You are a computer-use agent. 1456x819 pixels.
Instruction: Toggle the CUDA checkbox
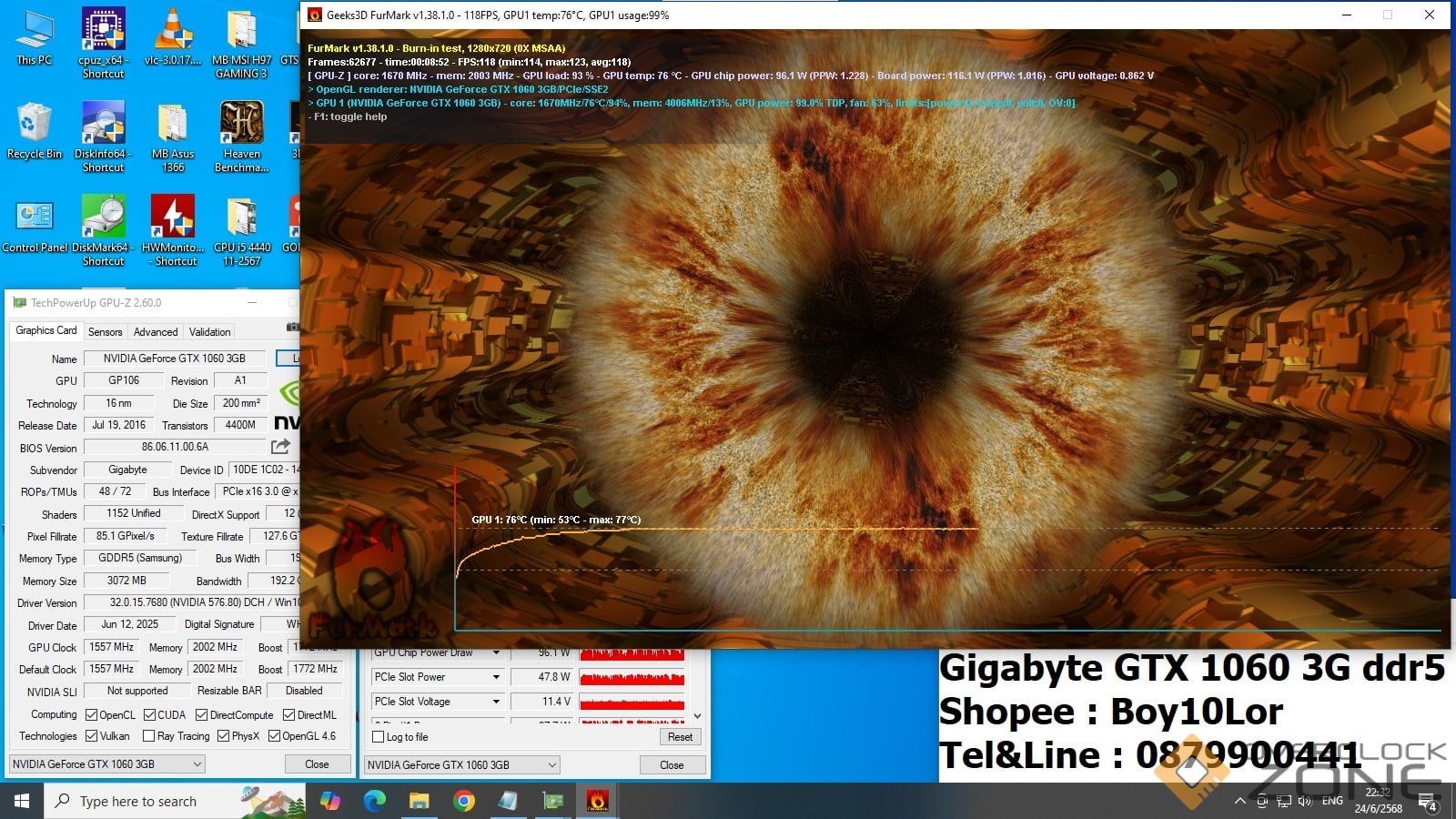click(x=150, y=715)
